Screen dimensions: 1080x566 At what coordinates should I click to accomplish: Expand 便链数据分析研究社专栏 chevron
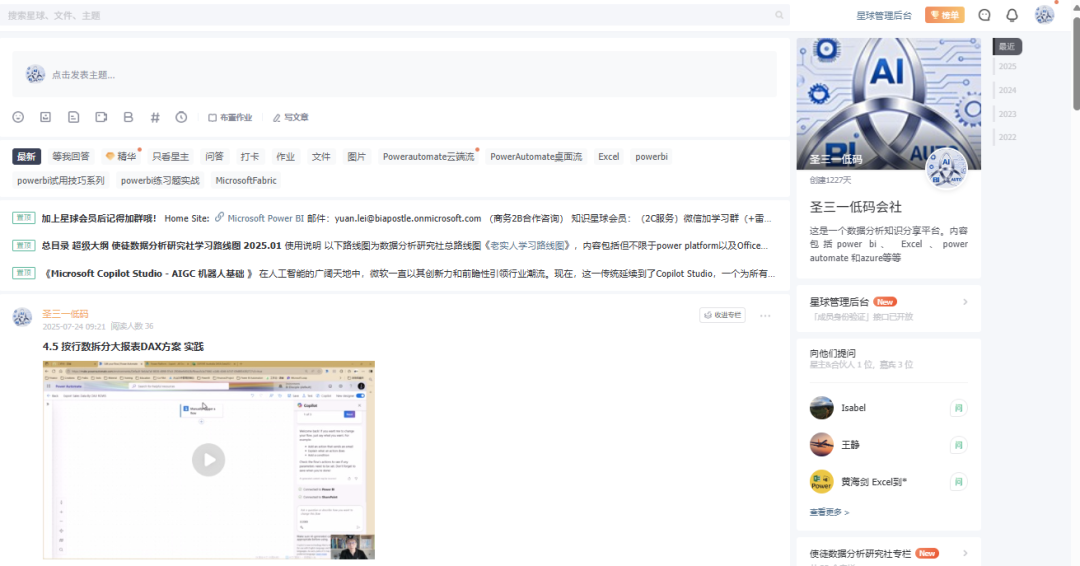(x=965, y=553)
